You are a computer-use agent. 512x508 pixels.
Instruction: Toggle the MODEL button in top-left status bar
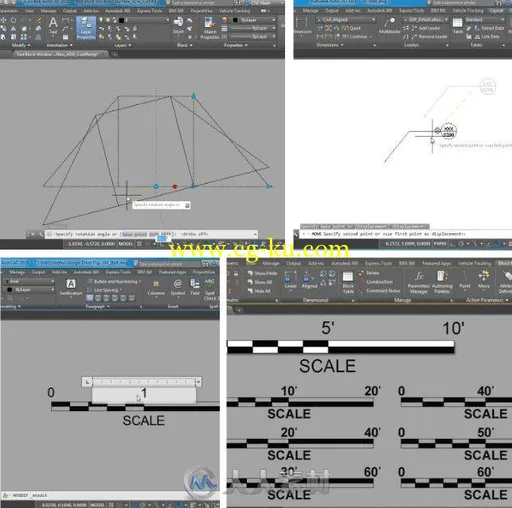point(126,244)
